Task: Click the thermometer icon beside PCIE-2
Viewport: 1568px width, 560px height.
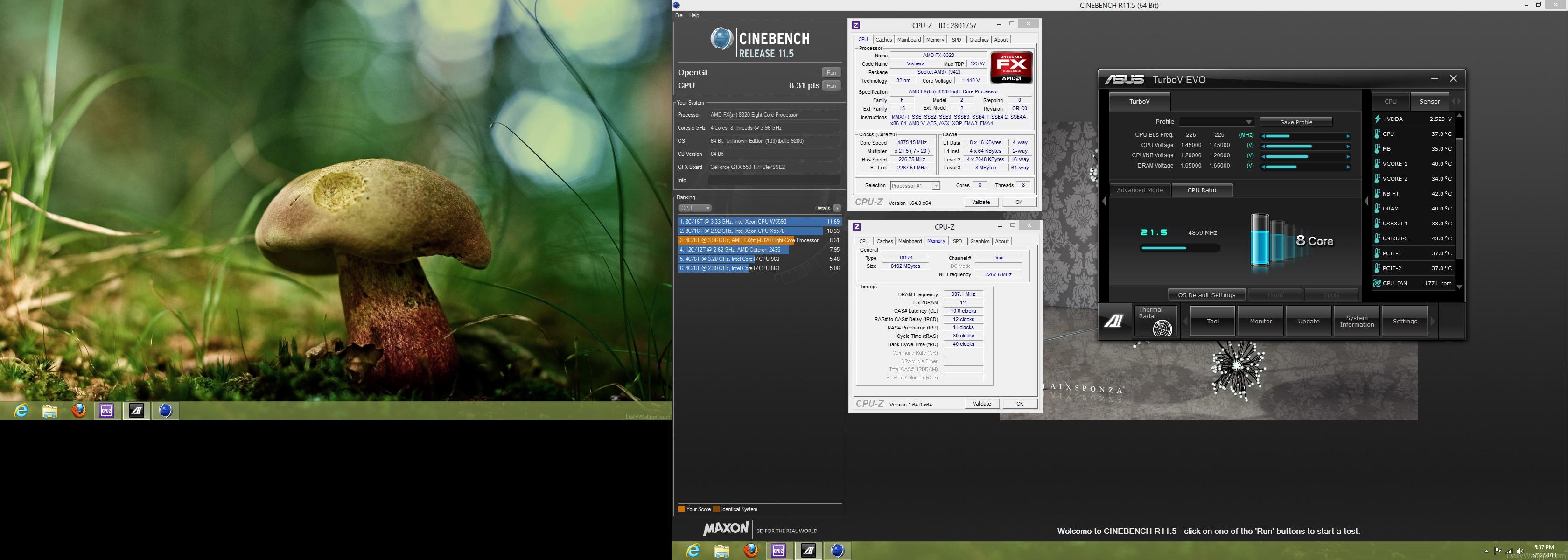Action: pyautogui.click(x=1377, y=268)
